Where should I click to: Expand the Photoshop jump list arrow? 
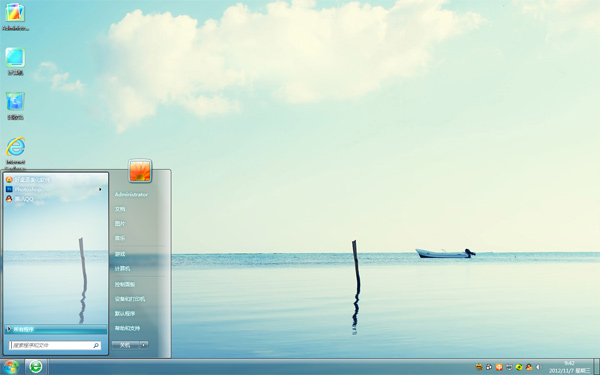click(100, 189)
